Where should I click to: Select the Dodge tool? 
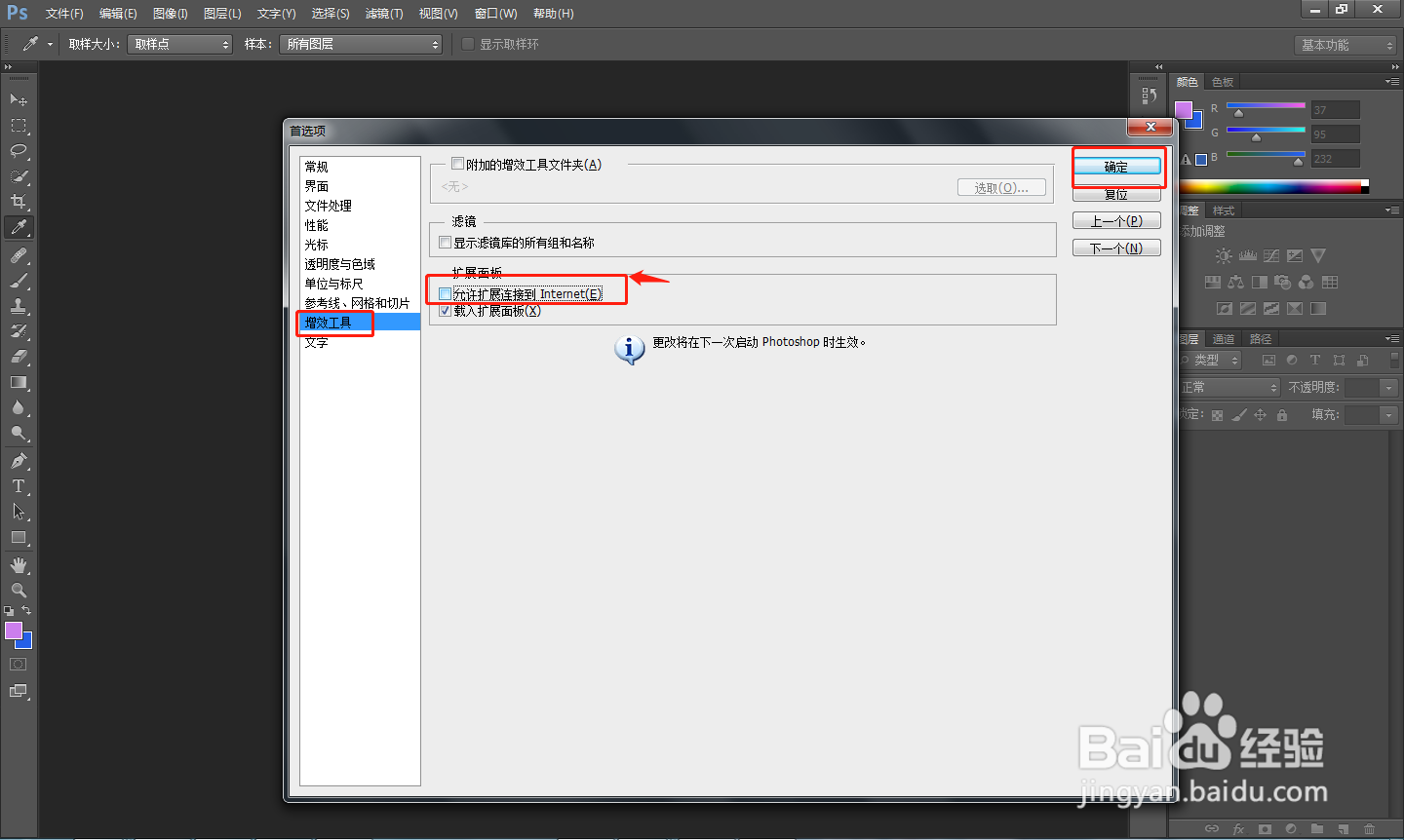(x=19, y=433)
